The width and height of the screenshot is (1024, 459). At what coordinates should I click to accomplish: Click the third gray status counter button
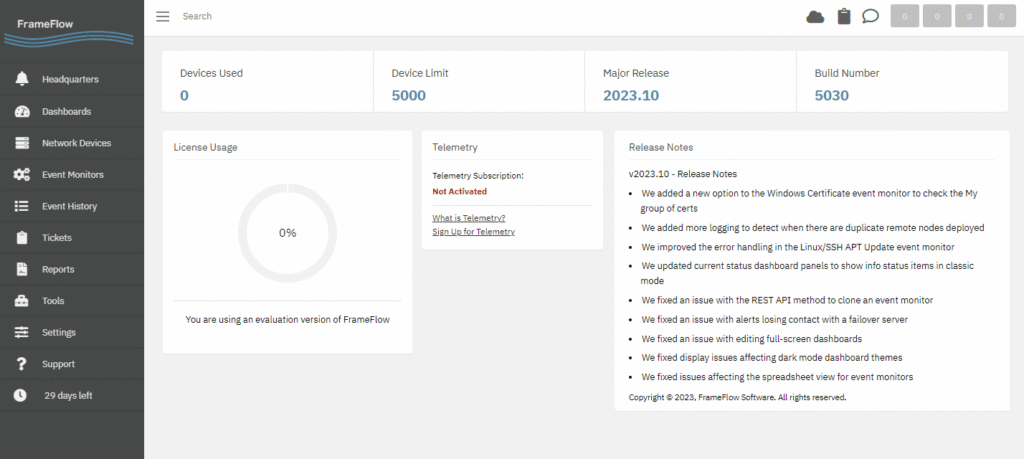pos(969,16)
